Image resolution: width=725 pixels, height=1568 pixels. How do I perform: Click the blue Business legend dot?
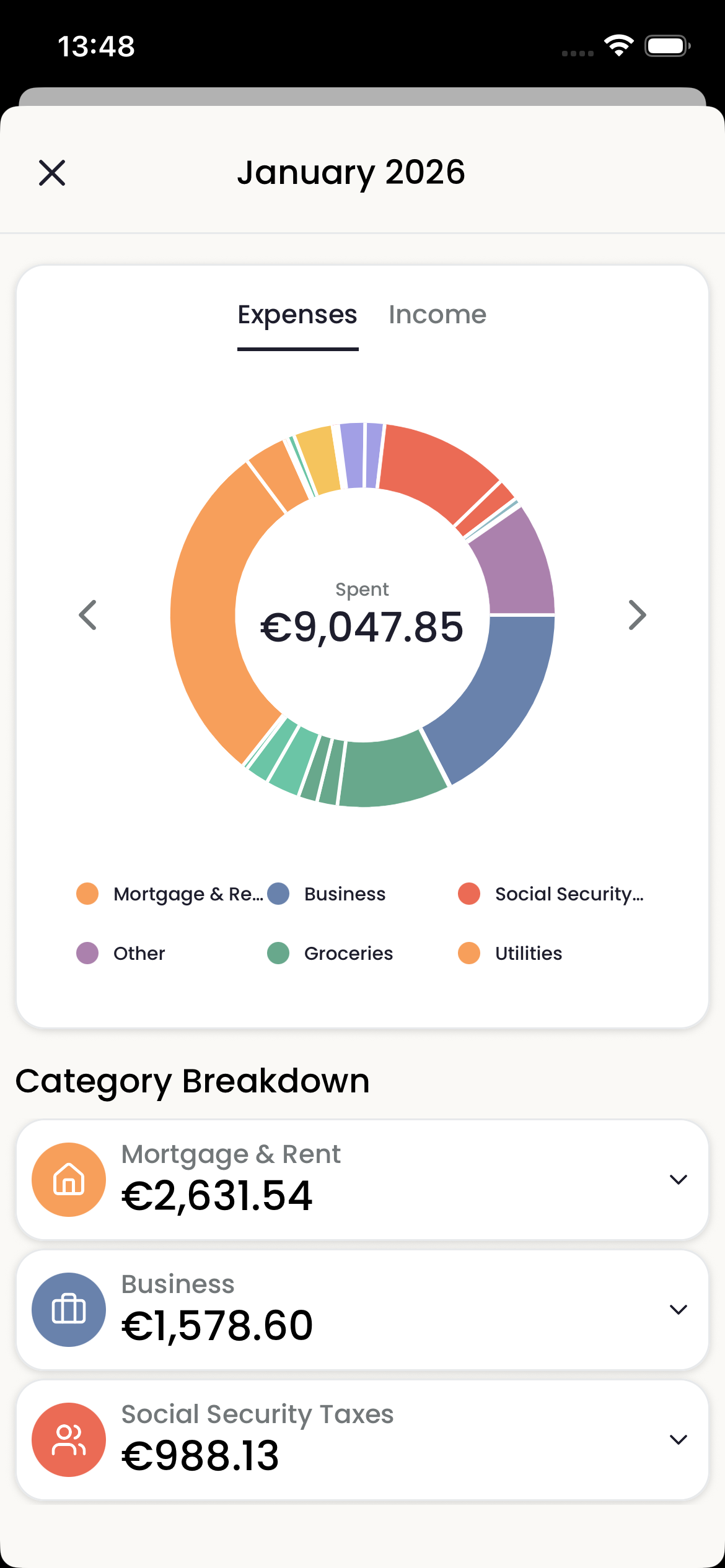pos(278,894)
